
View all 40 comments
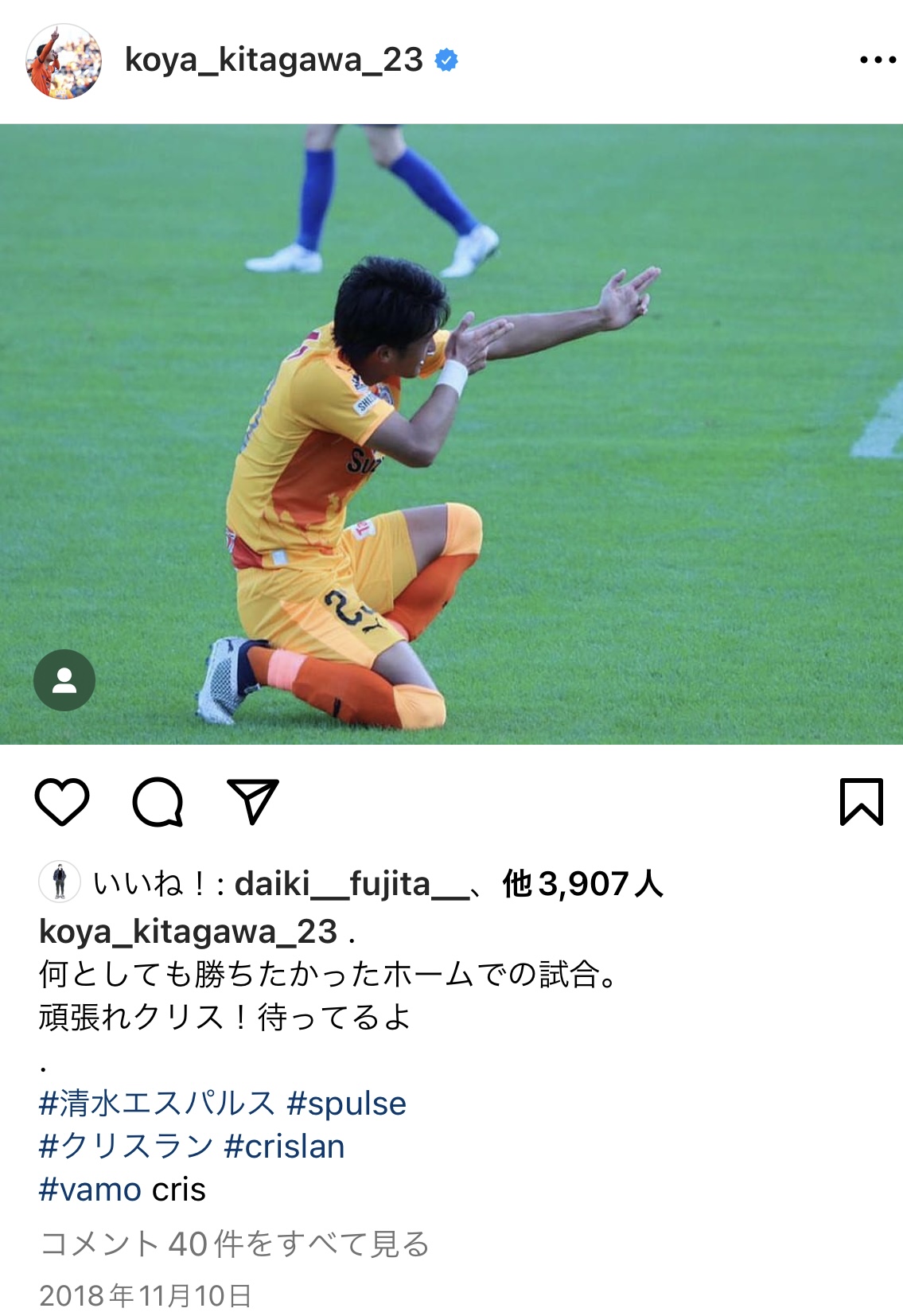(235, 1244)
